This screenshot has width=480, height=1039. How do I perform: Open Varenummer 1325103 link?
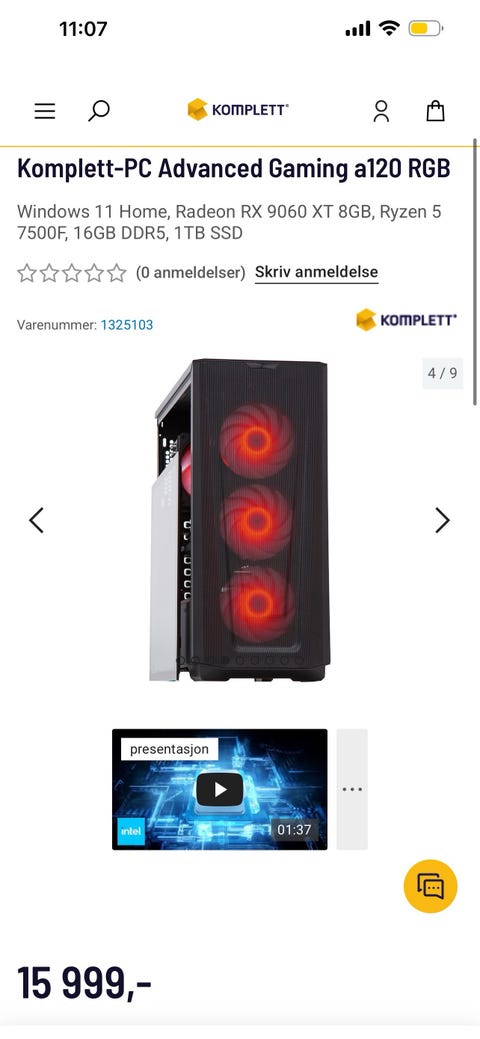pyautogui.click(x=127, y=325)
